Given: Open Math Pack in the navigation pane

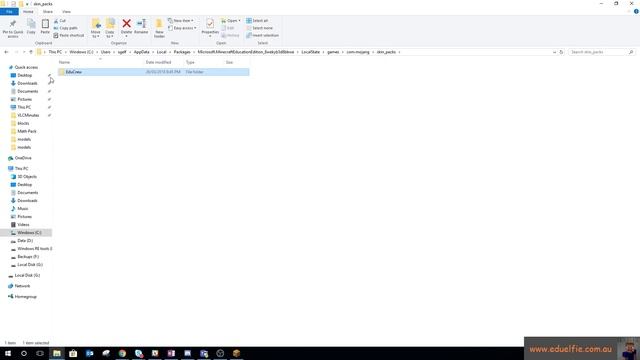Looking at the screenshot, I should click(27, 131).
